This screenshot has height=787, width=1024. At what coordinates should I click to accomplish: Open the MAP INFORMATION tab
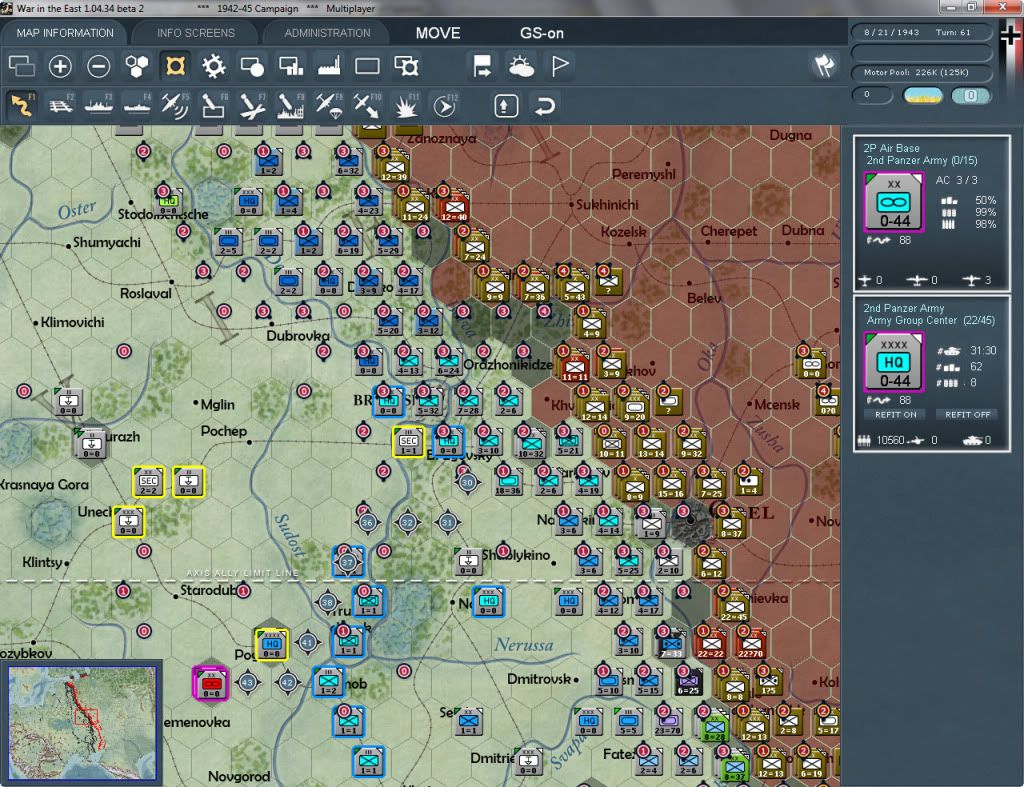pyautogui.click(x=65, y=33)
